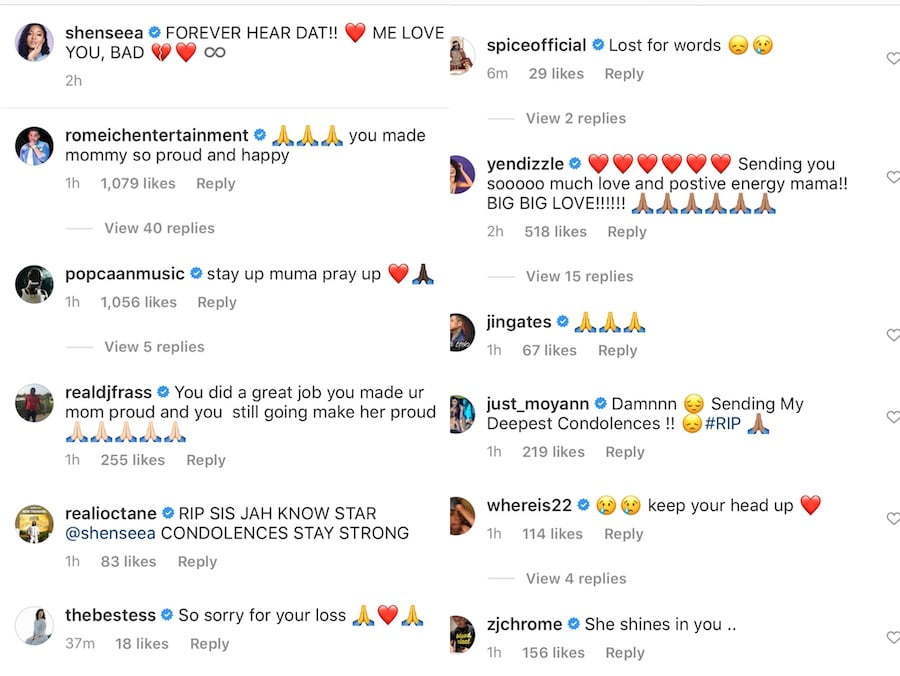
Task: Open realdjfrass profile avatar
Action: point(34,403)
